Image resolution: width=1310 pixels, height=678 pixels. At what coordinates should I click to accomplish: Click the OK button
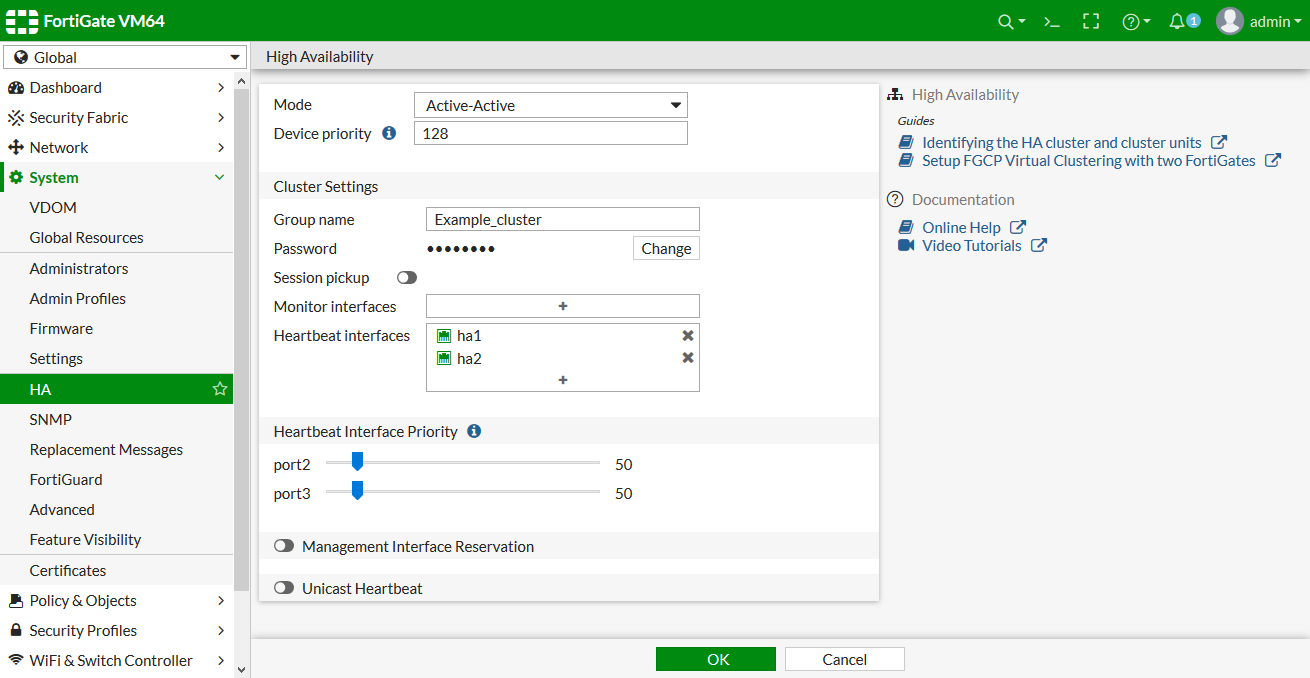(715, 659)
